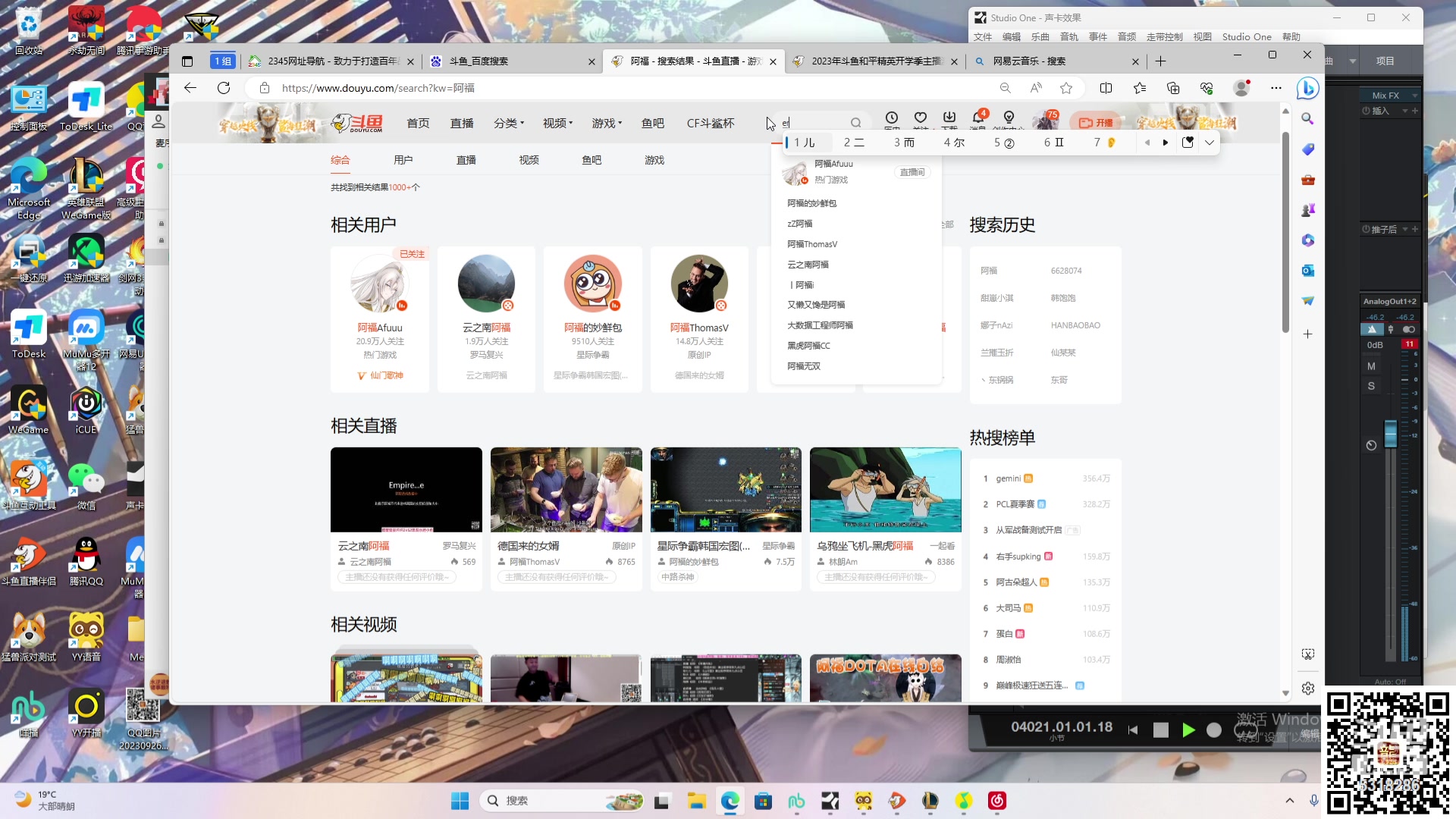This screenshot has width=1456, height=819.
Task: Open the Studio One 音频 menu
Action: [x=1127, y=37]
